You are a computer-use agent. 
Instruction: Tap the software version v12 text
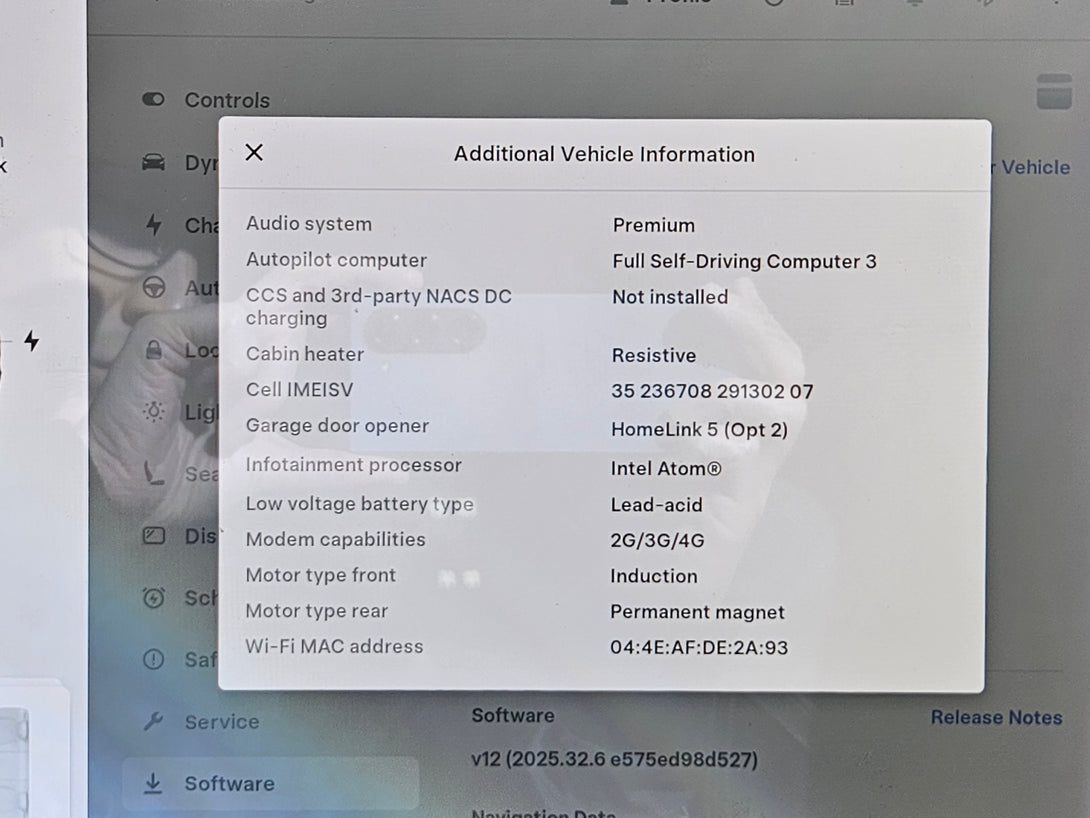[x=612, y=760]
